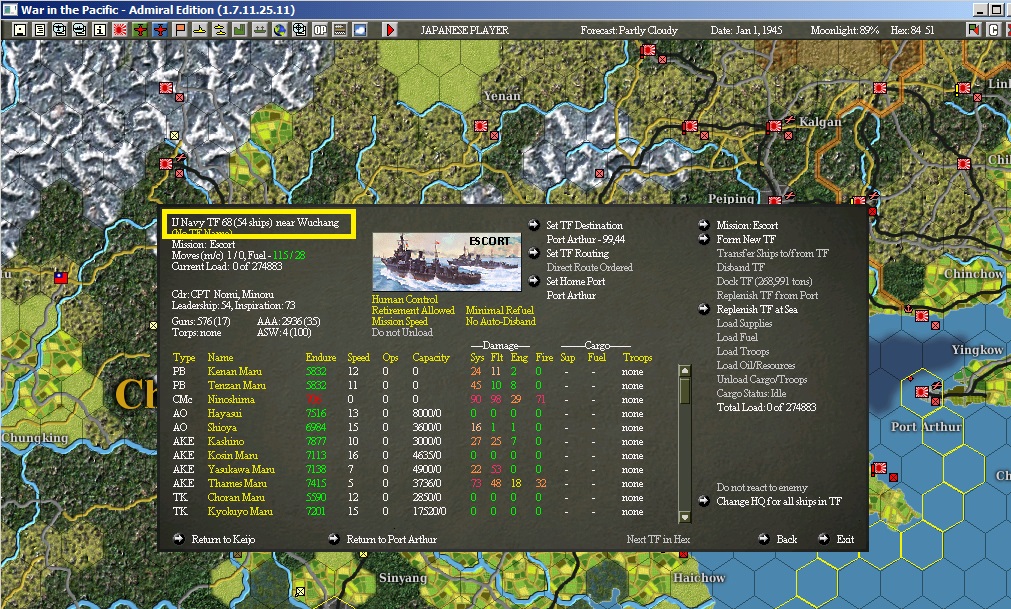
Task: Select Set TF Routing option
Action: tap(578, 253)
